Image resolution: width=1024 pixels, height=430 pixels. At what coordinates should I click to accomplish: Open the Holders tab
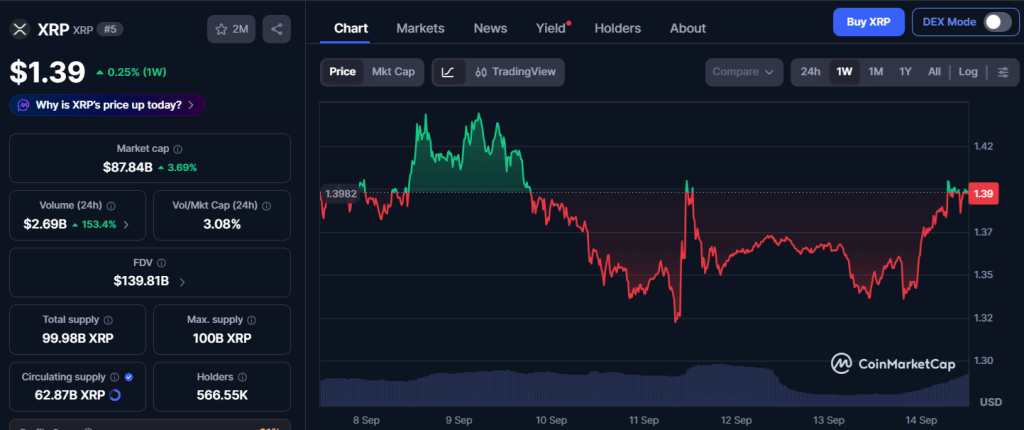617,28
